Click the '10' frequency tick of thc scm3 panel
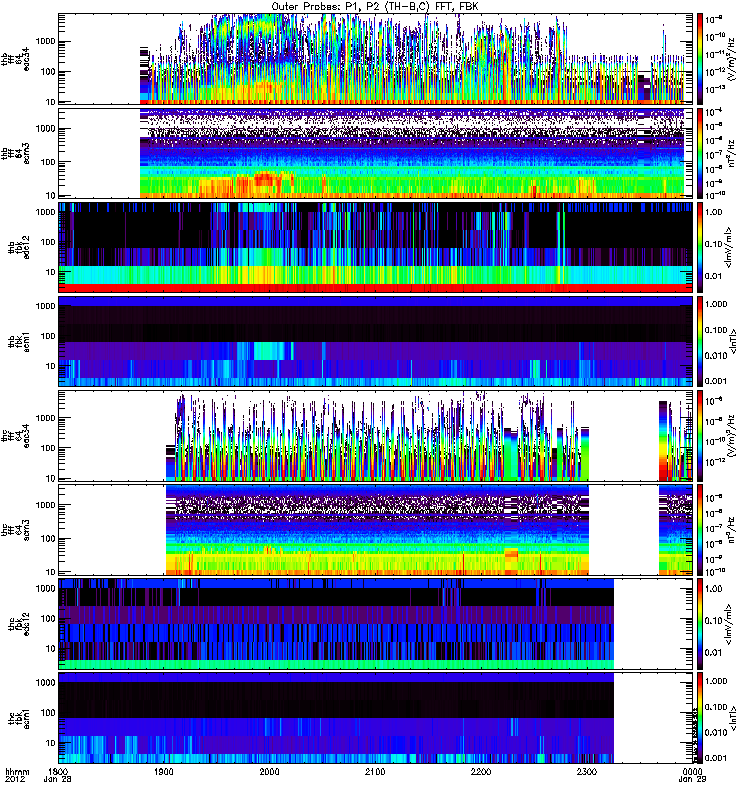 coord(50,571)
